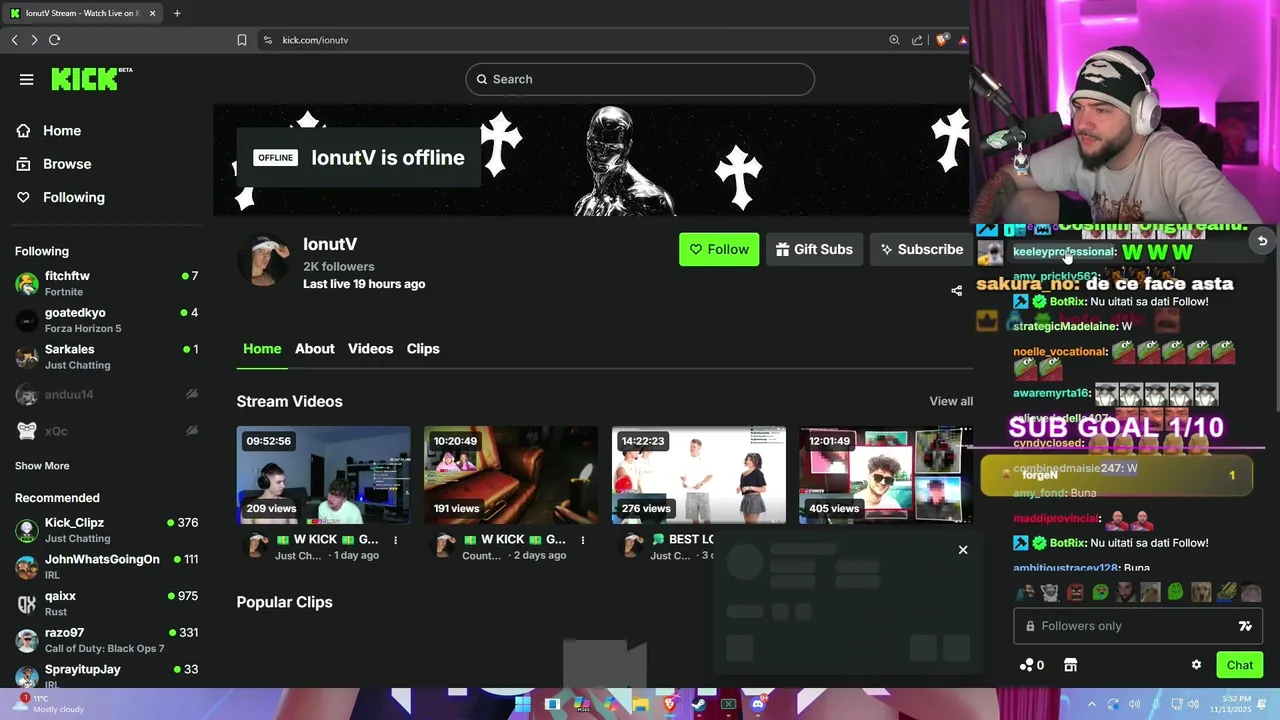Open the 12:01:49 stream video thumbnail
The image size is (1280, 720).
point(885,475)
